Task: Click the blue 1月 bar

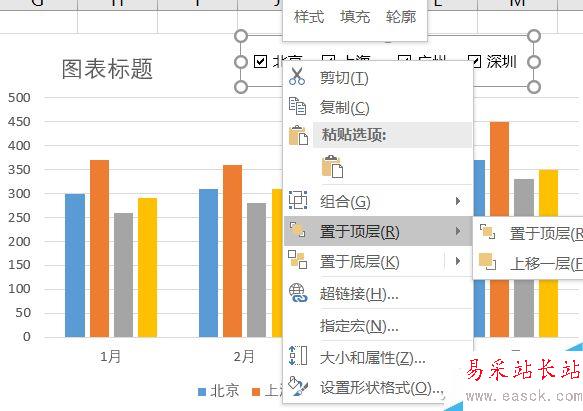Action: tap(75, 265)
